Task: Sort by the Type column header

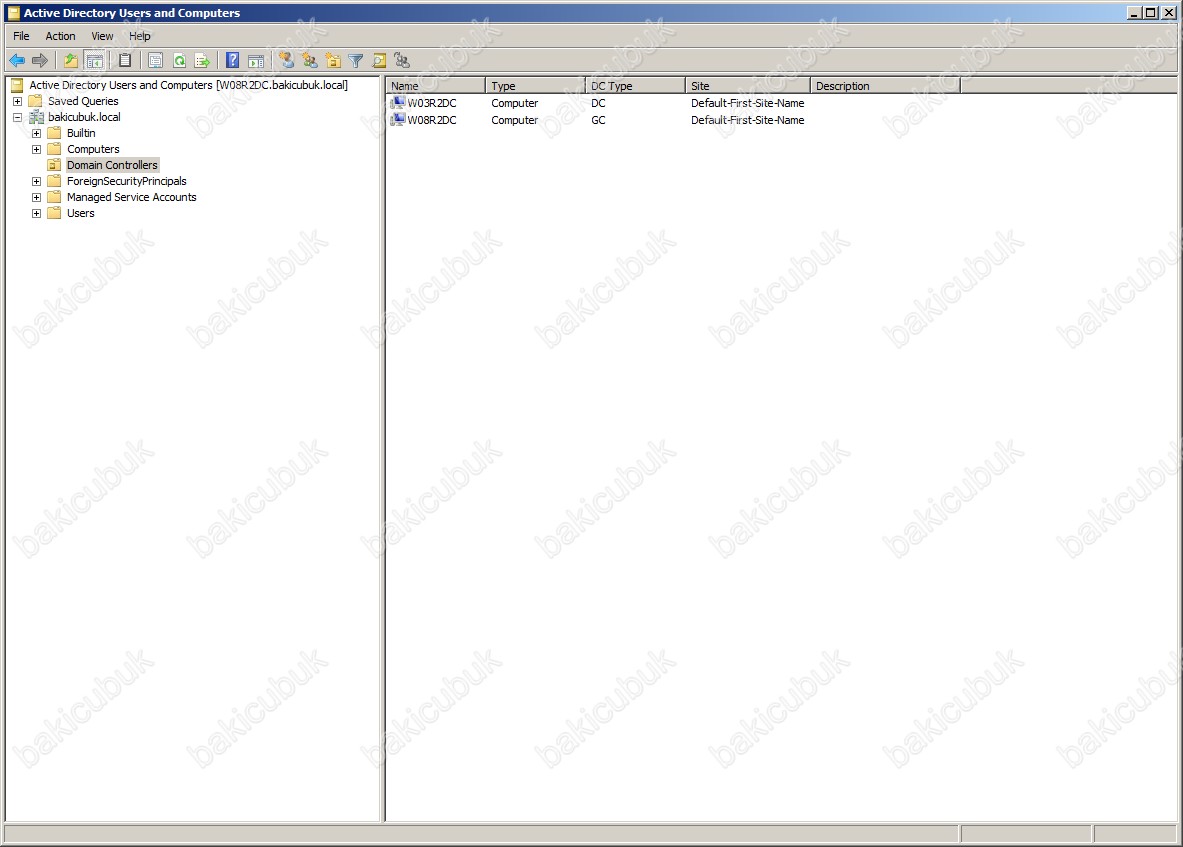Action: pyautogui.click(x=536, y=86)
